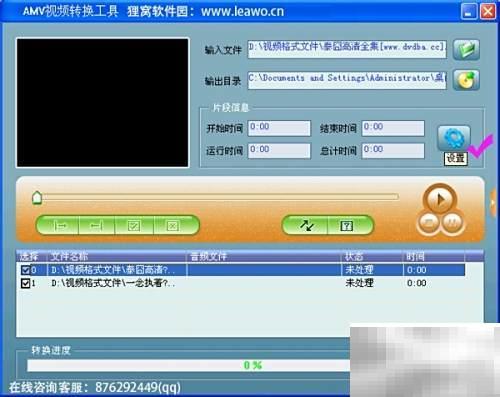The width and height of the screenshot is (500, 397).
Task: Choose output directory disc icon
Action: [x=466, y=80]
